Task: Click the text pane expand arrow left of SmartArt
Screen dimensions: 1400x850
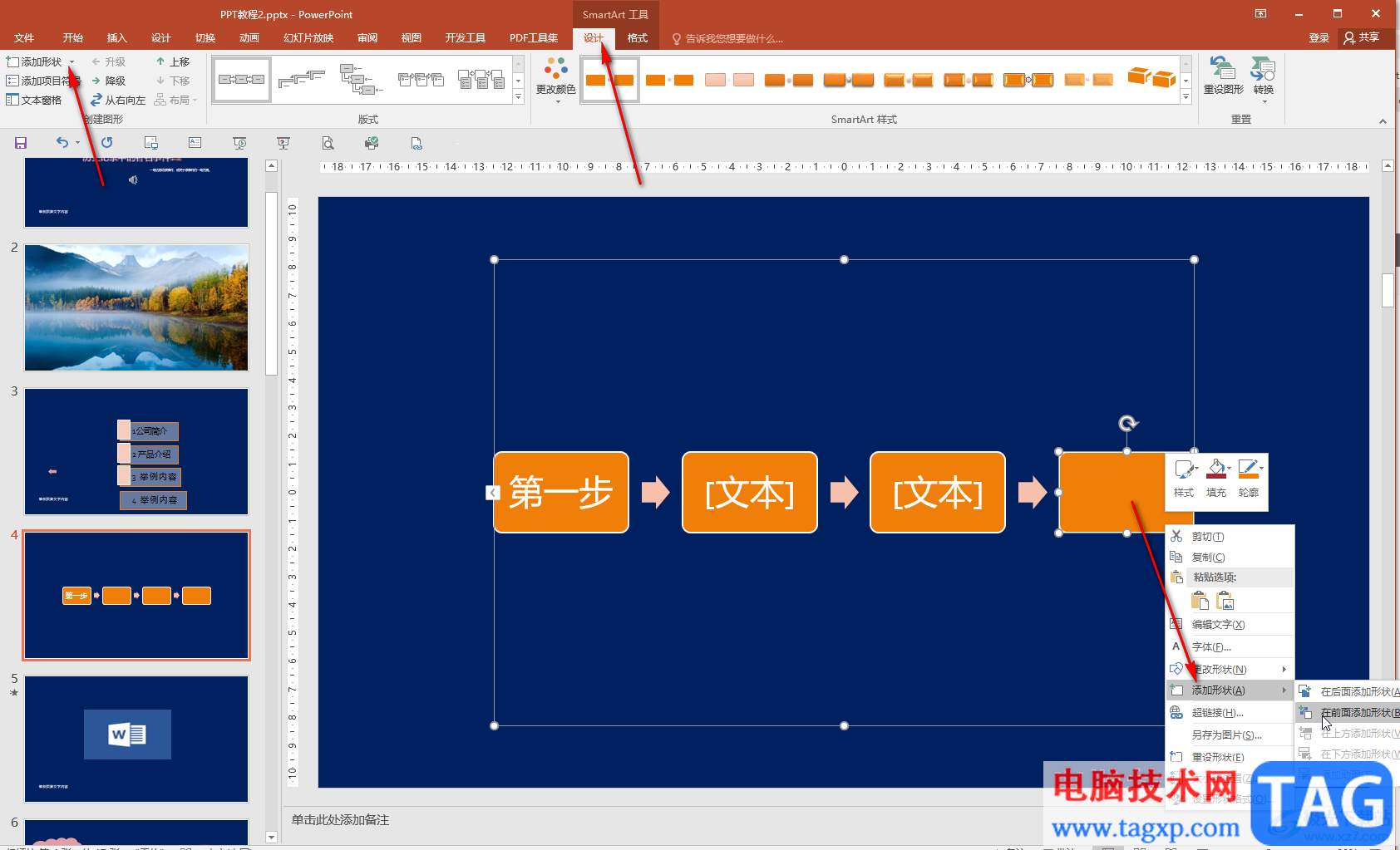Action: click(x=492, y=493)
